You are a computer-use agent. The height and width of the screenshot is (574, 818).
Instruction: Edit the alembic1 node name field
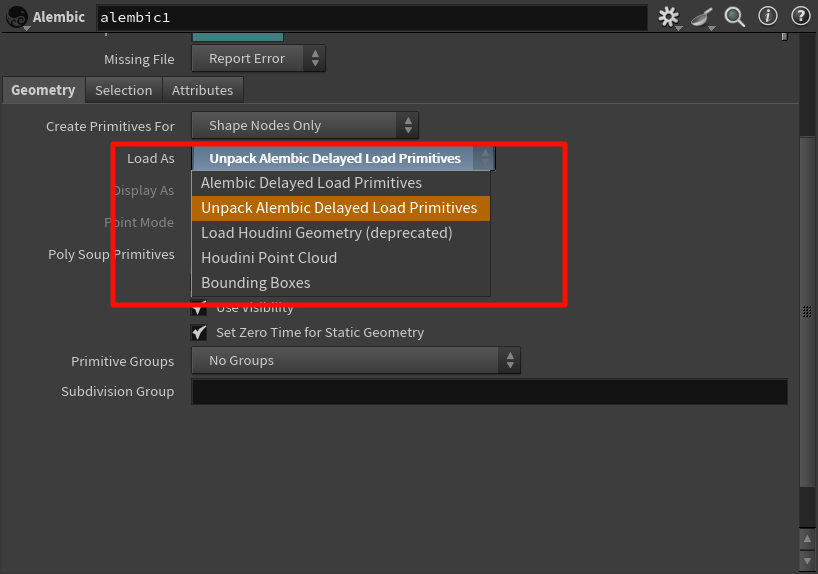coord(371,18)
